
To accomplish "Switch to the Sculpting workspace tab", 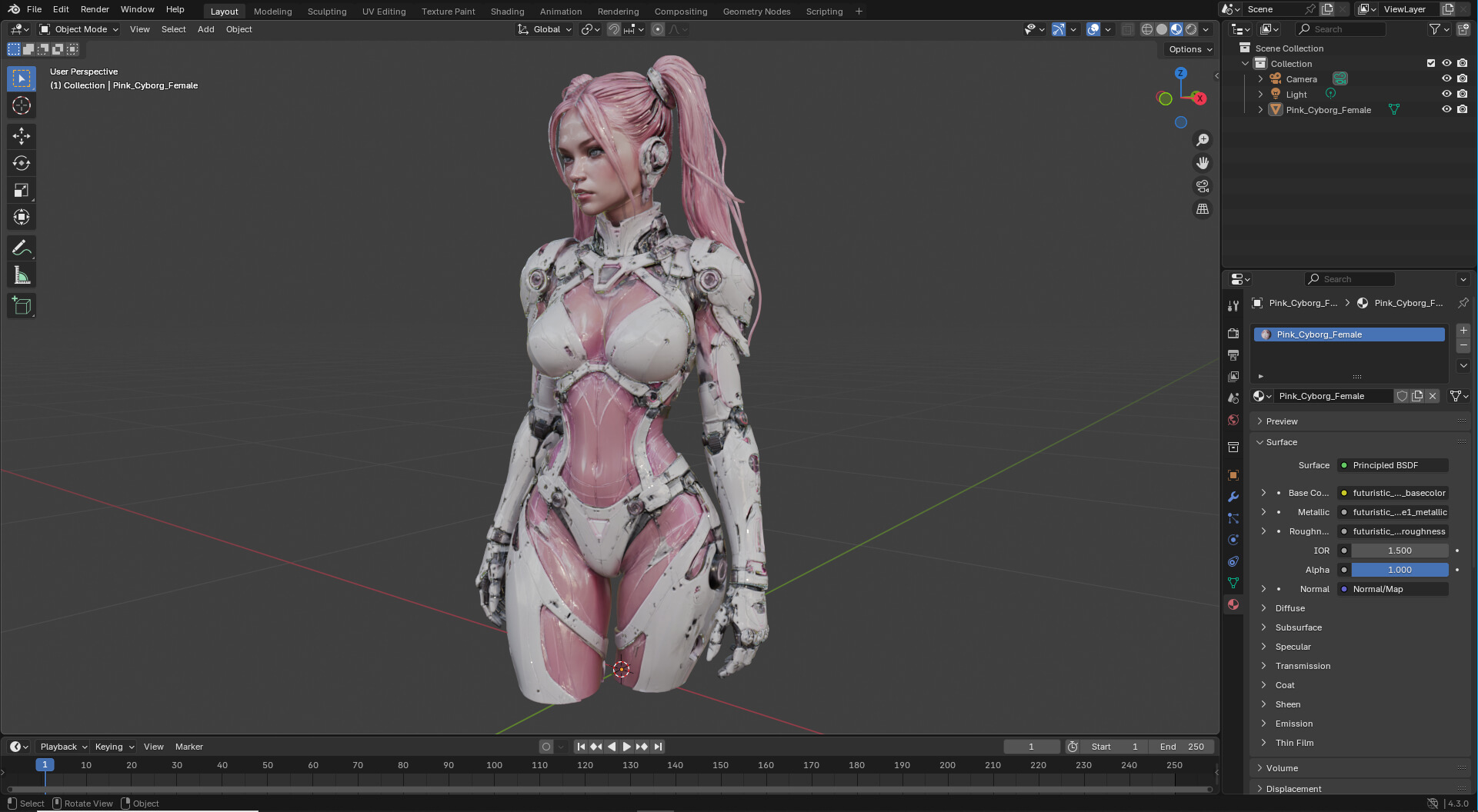I will pyautogui.click(x=327, y=12).
